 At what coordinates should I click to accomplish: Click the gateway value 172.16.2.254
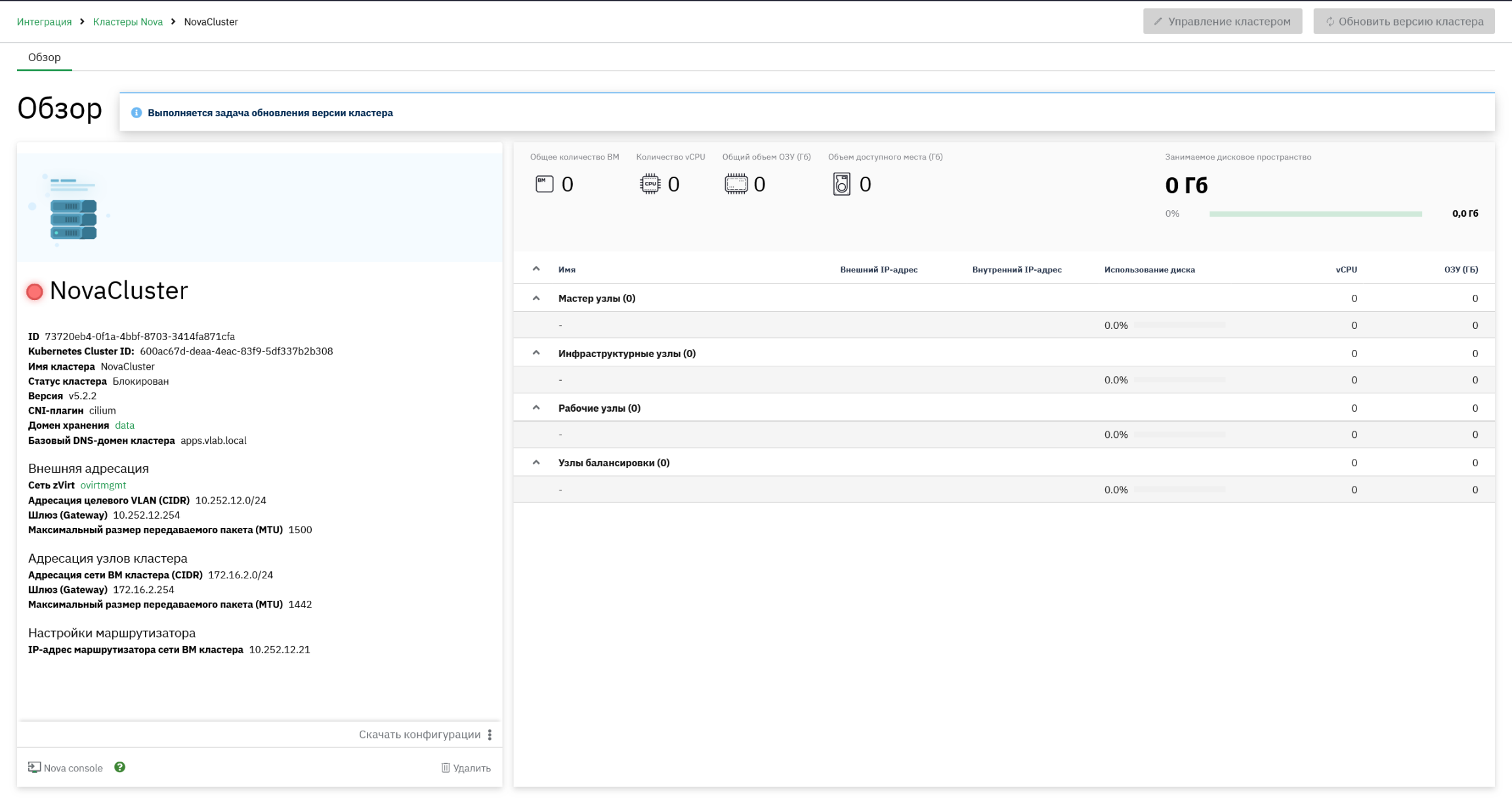click(144, 590)
